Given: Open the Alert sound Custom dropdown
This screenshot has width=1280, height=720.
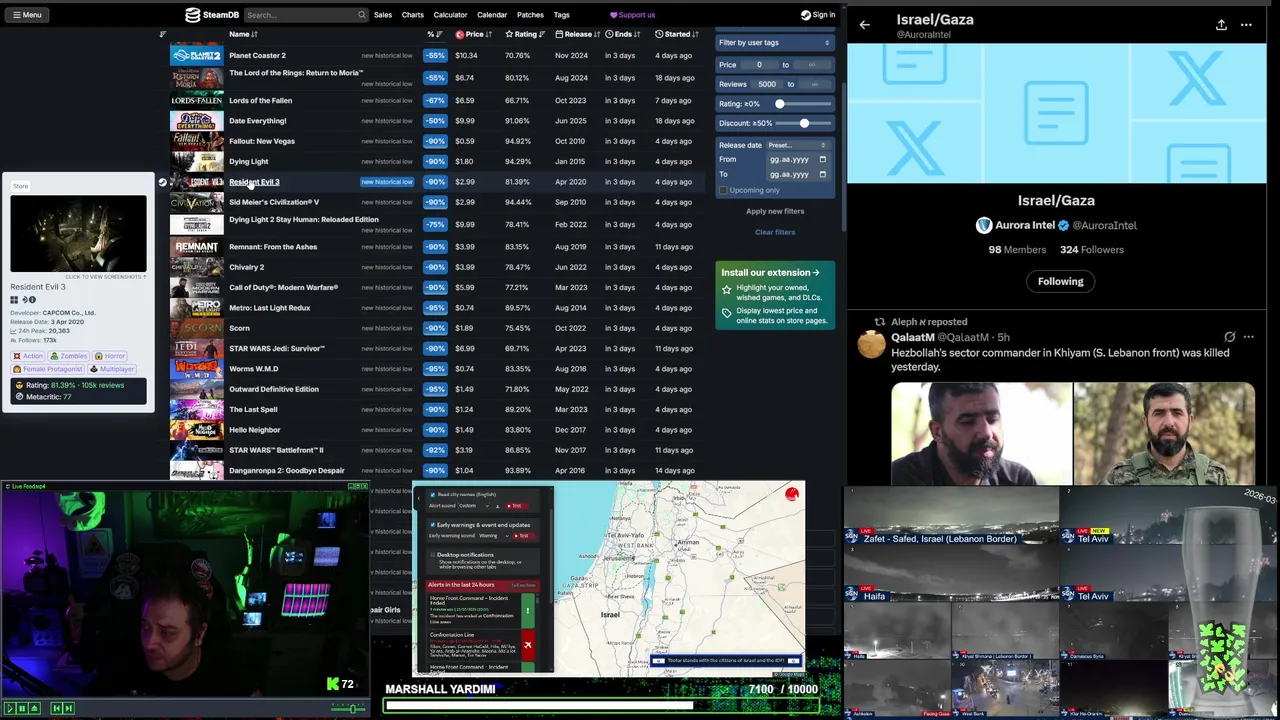Looking at the screenshot, I should [474, 506].
